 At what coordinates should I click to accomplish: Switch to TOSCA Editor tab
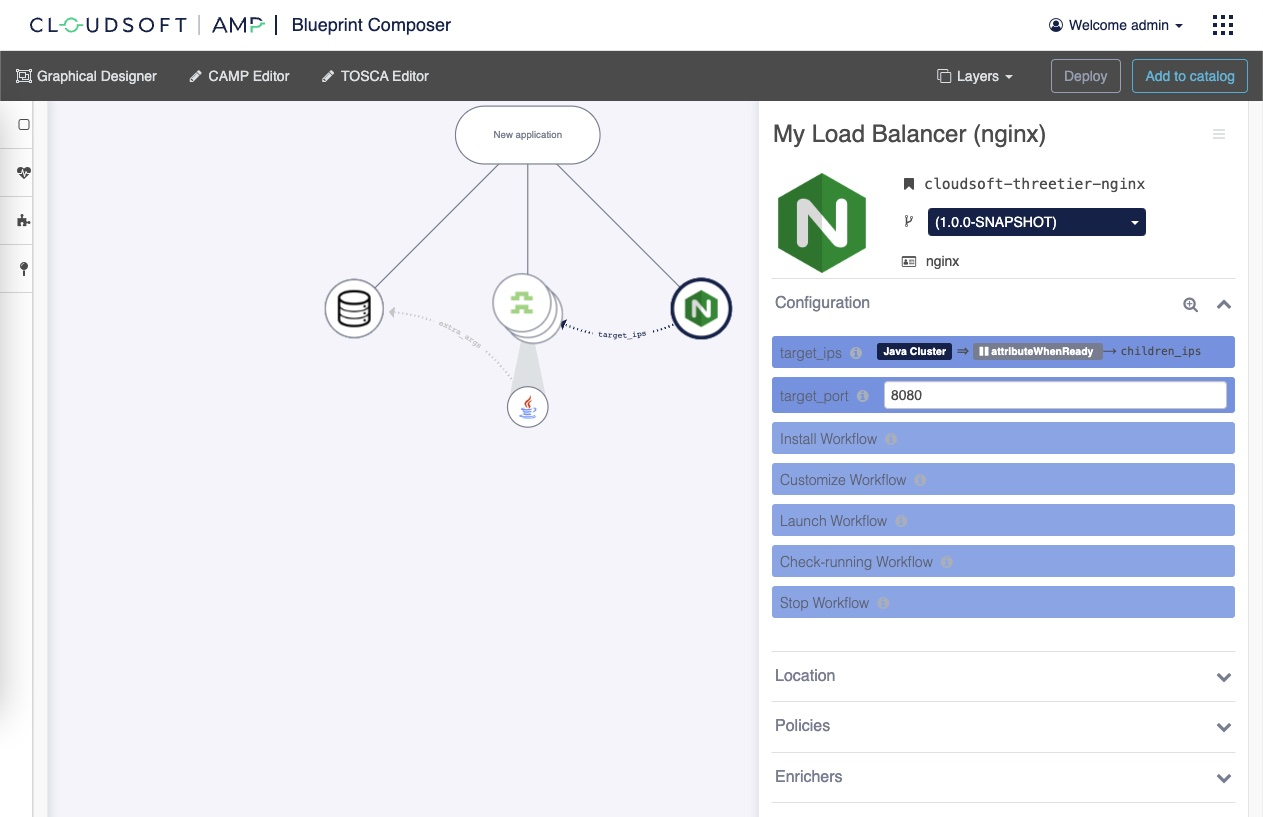pyautogui.click(x=375, y=76)
